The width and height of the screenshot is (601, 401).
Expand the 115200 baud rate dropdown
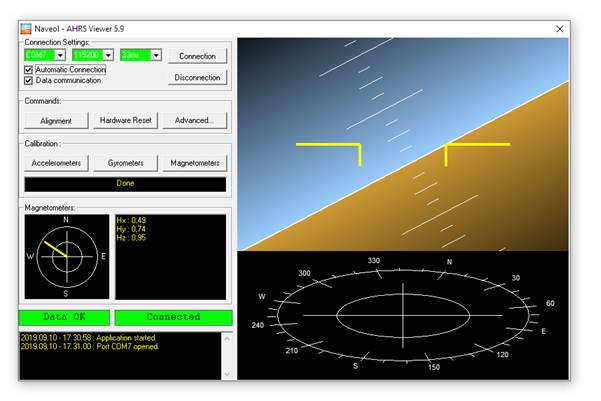108,56
